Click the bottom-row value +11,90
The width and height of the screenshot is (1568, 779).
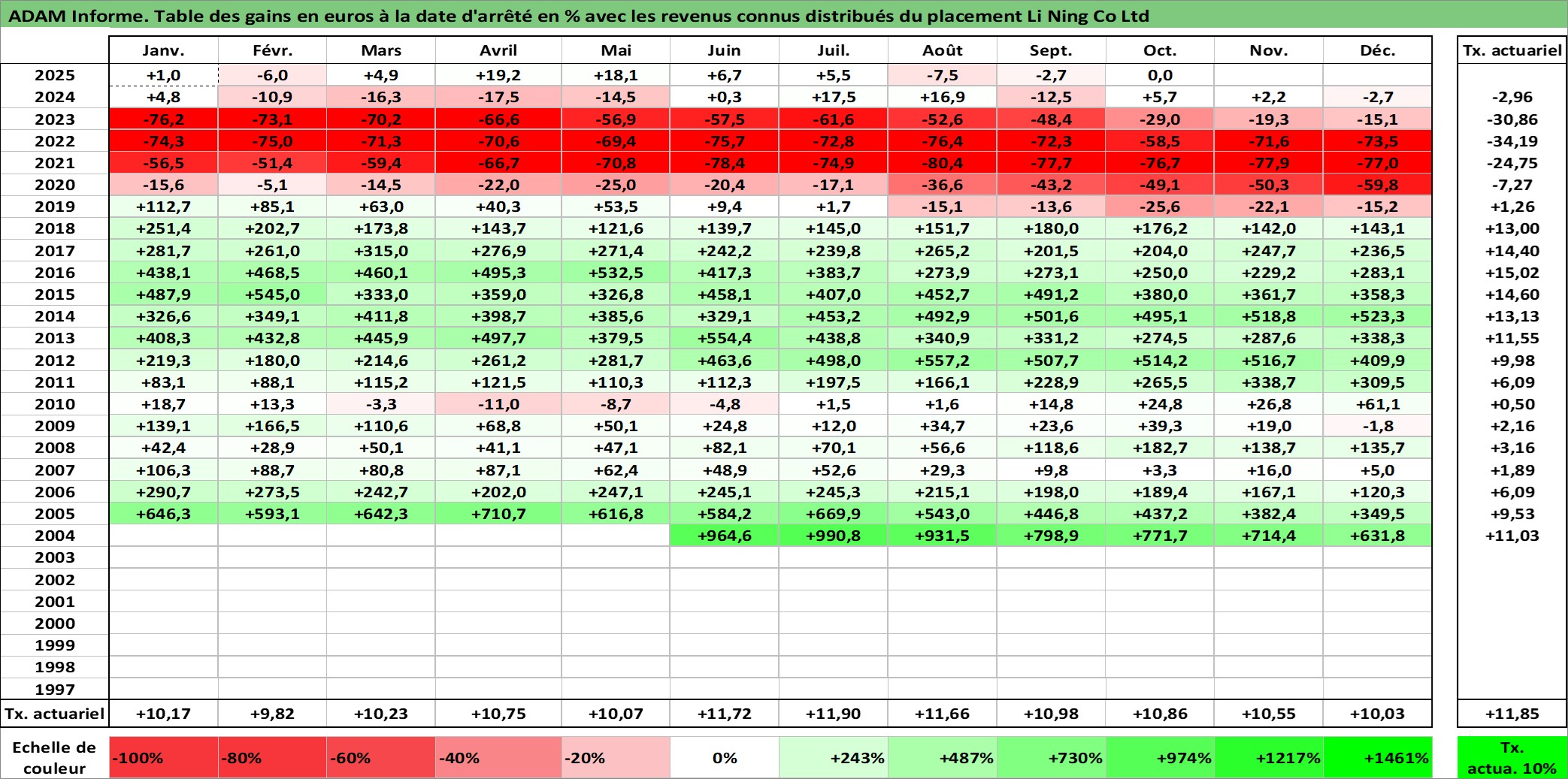coord(834,714)
